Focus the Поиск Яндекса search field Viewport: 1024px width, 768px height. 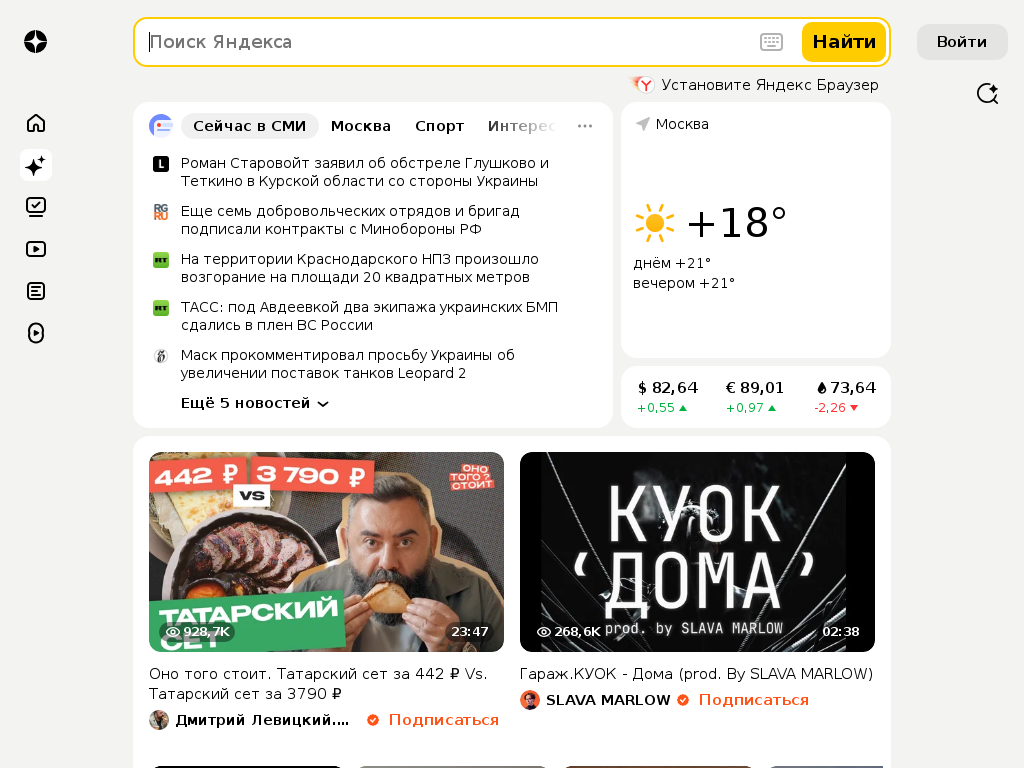451,42
